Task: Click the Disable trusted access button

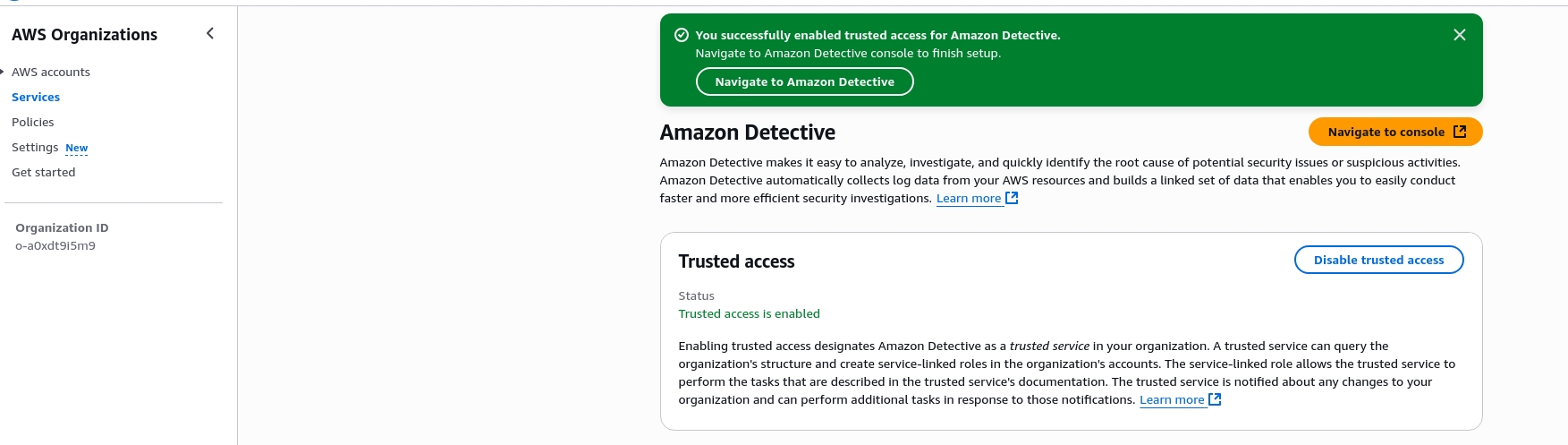Action: coord(1378,260)
